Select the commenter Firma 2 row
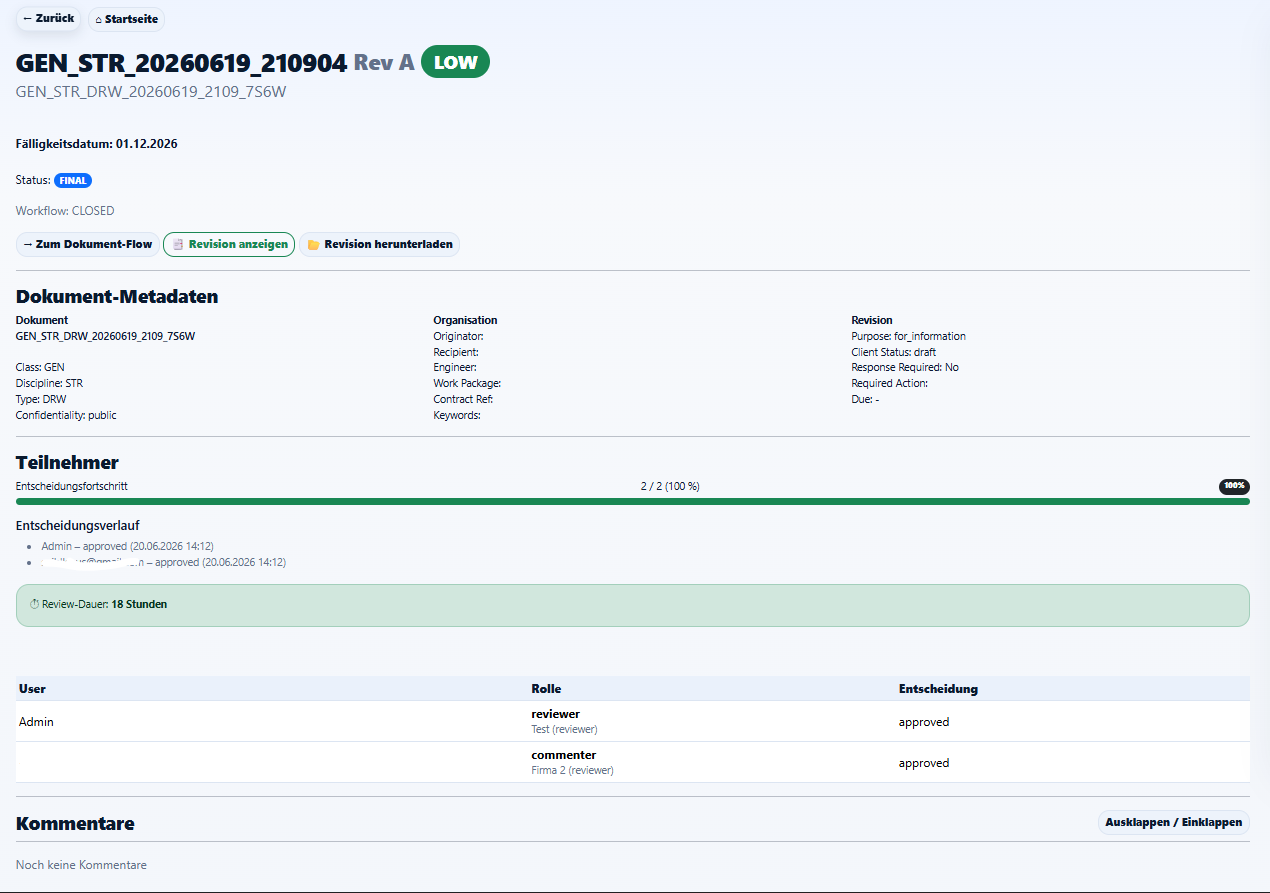 coord(633,762)
